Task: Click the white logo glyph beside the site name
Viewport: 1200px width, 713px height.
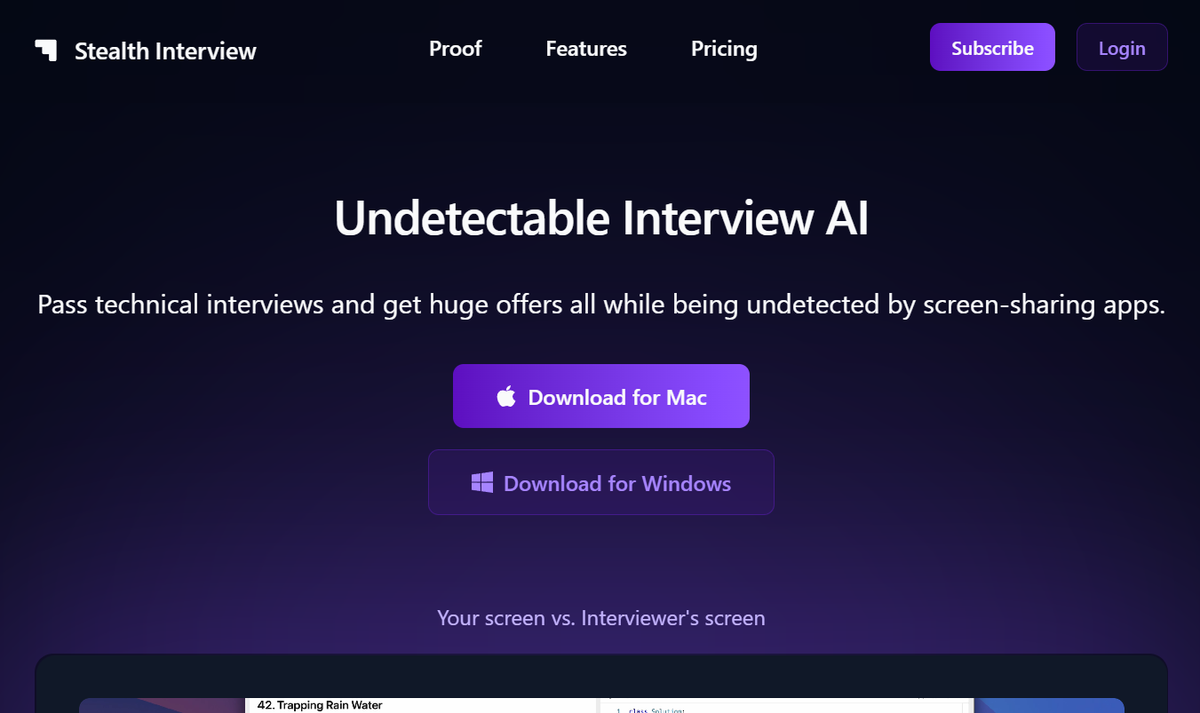Action: tap(46, 50)
